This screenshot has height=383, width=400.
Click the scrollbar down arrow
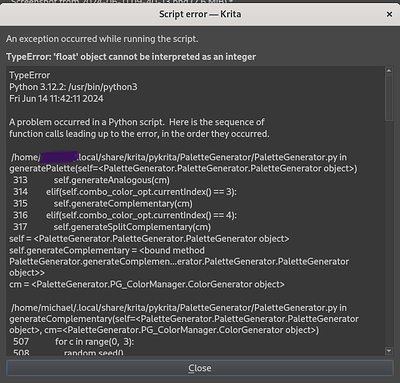389,351
